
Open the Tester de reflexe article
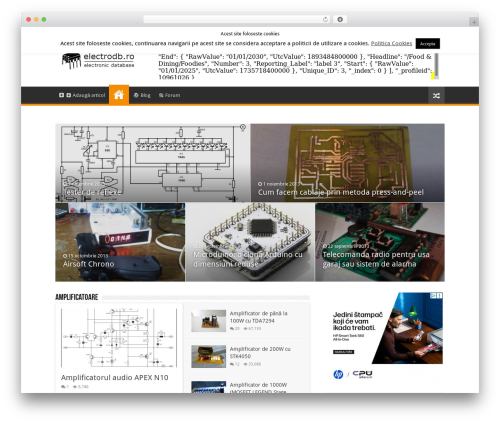coord(92,192)
